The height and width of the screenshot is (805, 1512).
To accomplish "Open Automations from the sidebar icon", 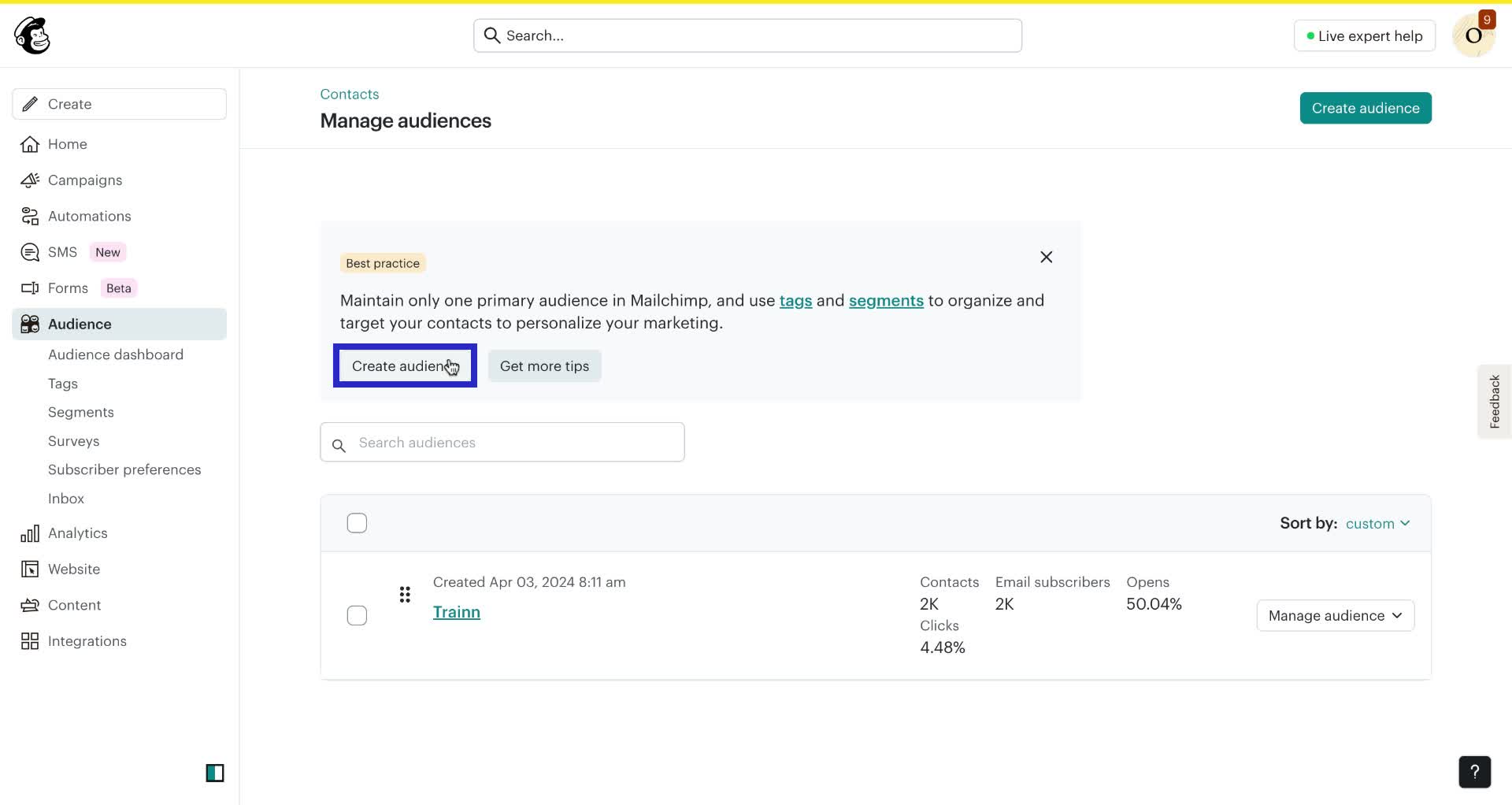I will [x=29, y=216].
